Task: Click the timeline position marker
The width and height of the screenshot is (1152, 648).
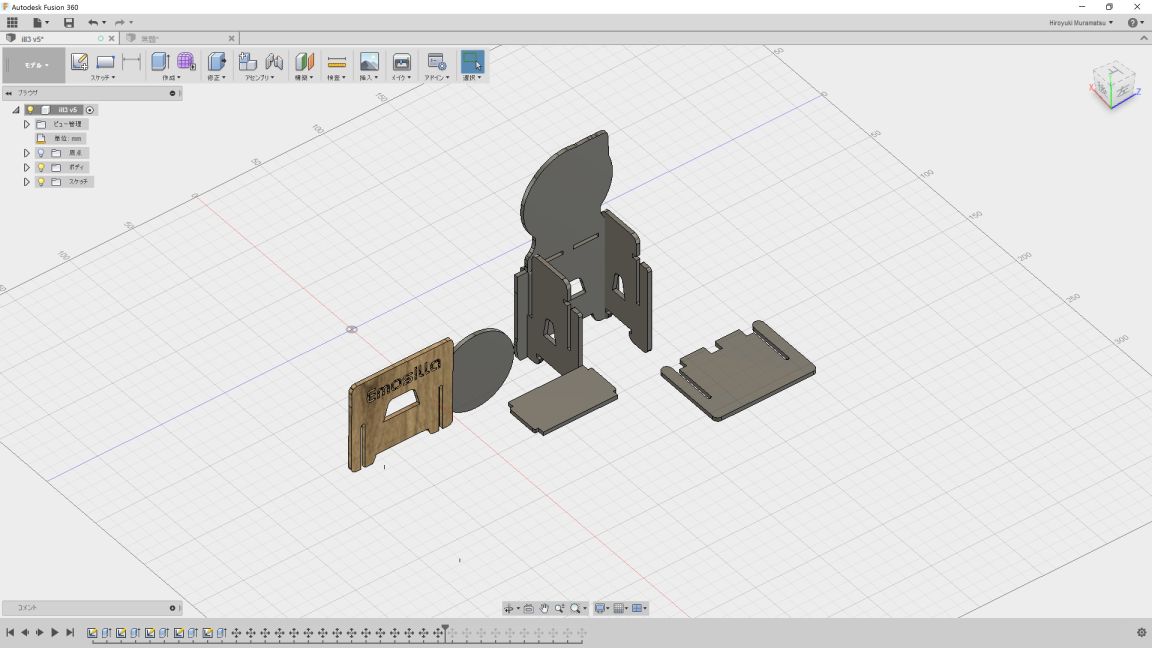Action: [445, 631]
